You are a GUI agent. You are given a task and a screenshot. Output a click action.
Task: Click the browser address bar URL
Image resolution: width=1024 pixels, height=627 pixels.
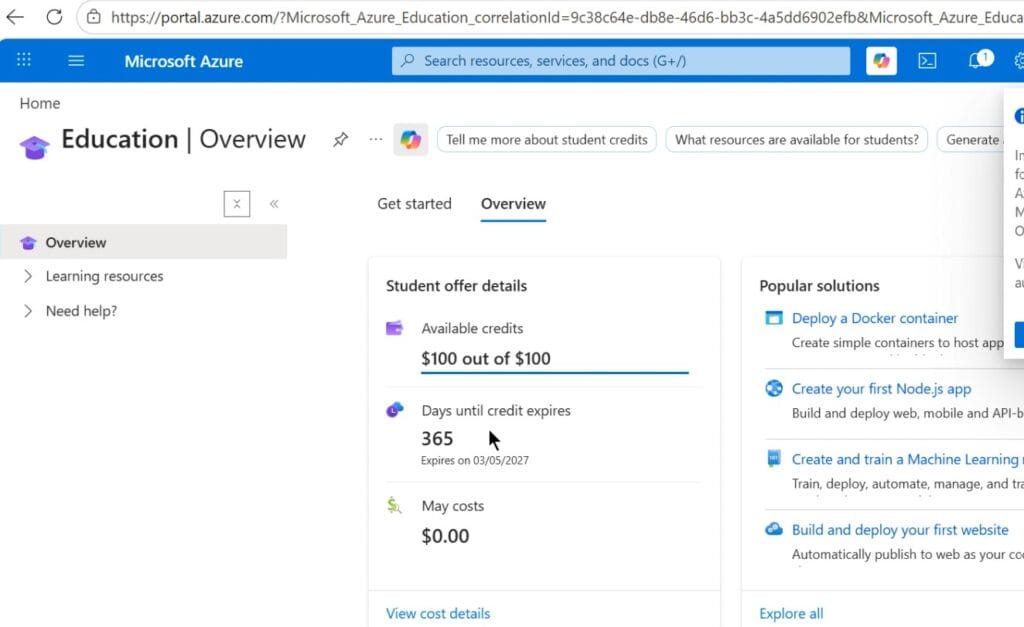567,17
